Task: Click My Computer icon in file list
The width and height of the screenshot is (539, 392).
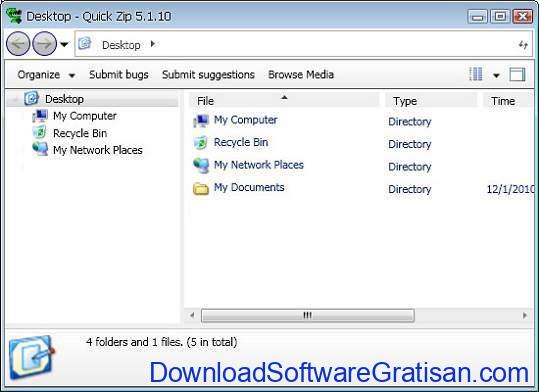Action: (x=201, y=120)
